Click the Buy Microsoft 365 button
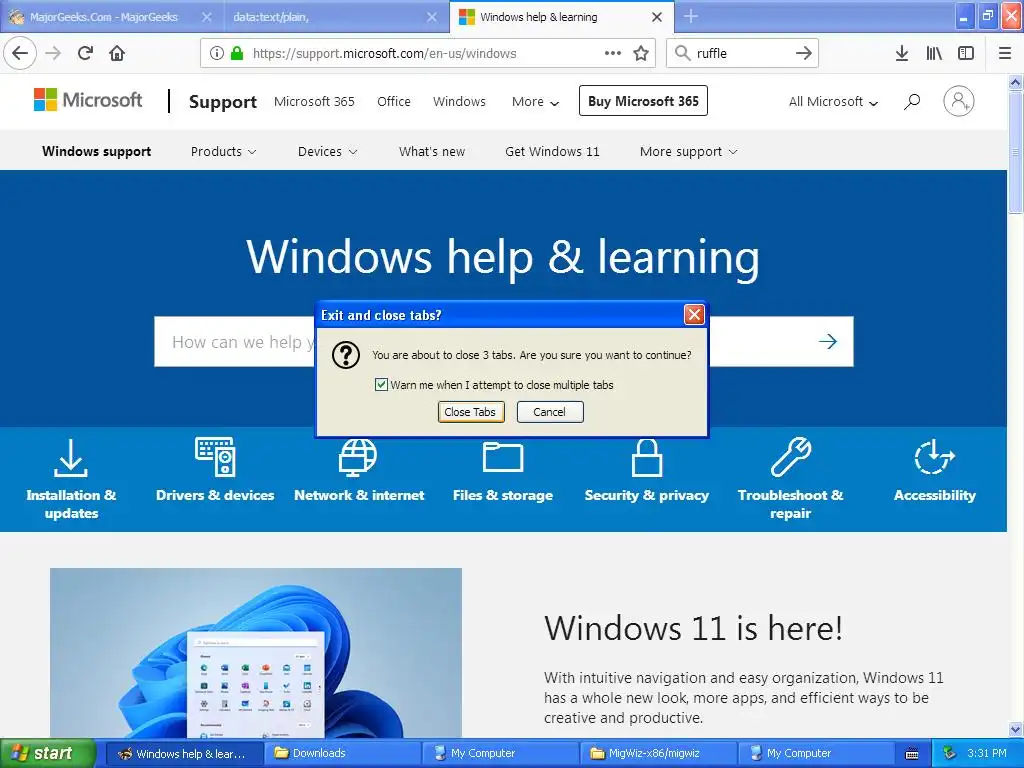Screen dimensions: 1024x768 [643, 101]
